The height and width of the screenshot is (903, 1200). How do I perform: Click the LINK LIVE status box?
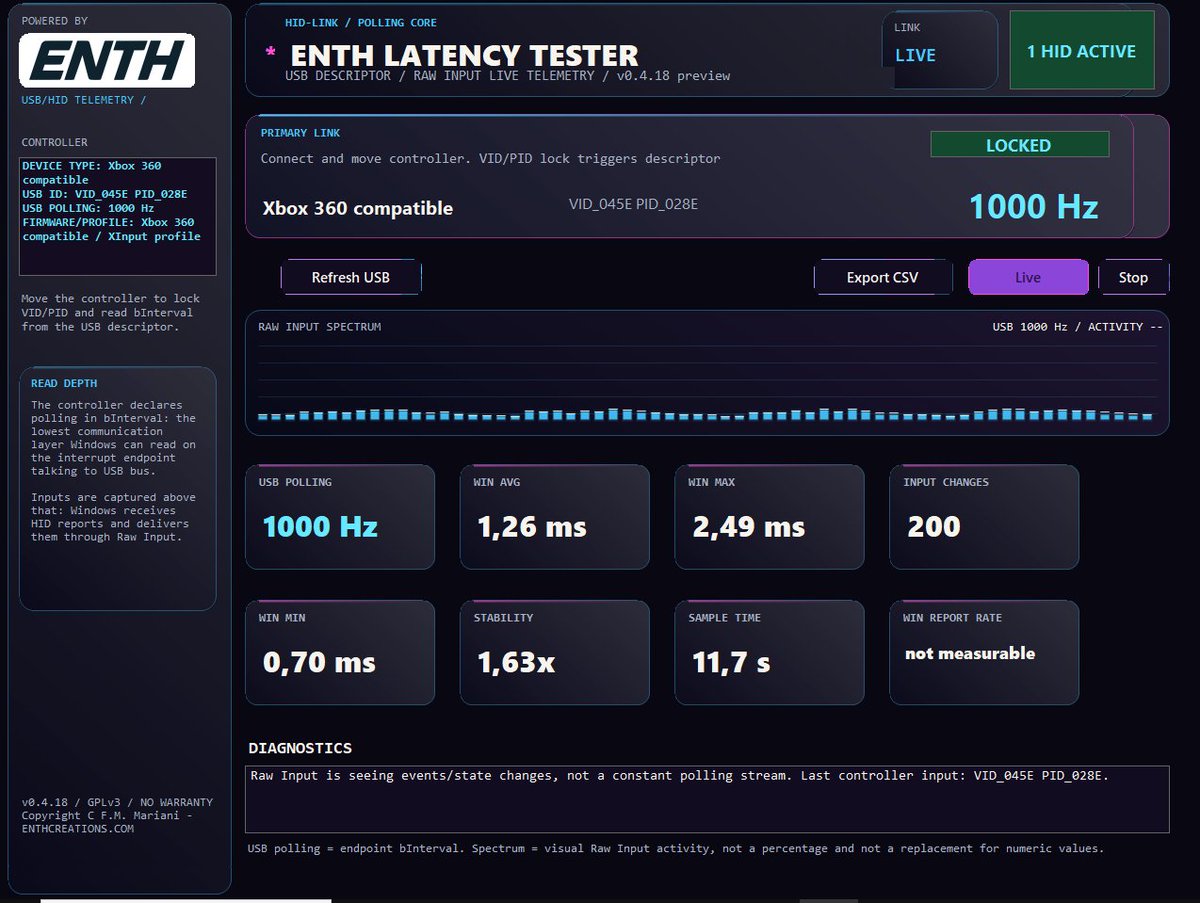[940, 49]
